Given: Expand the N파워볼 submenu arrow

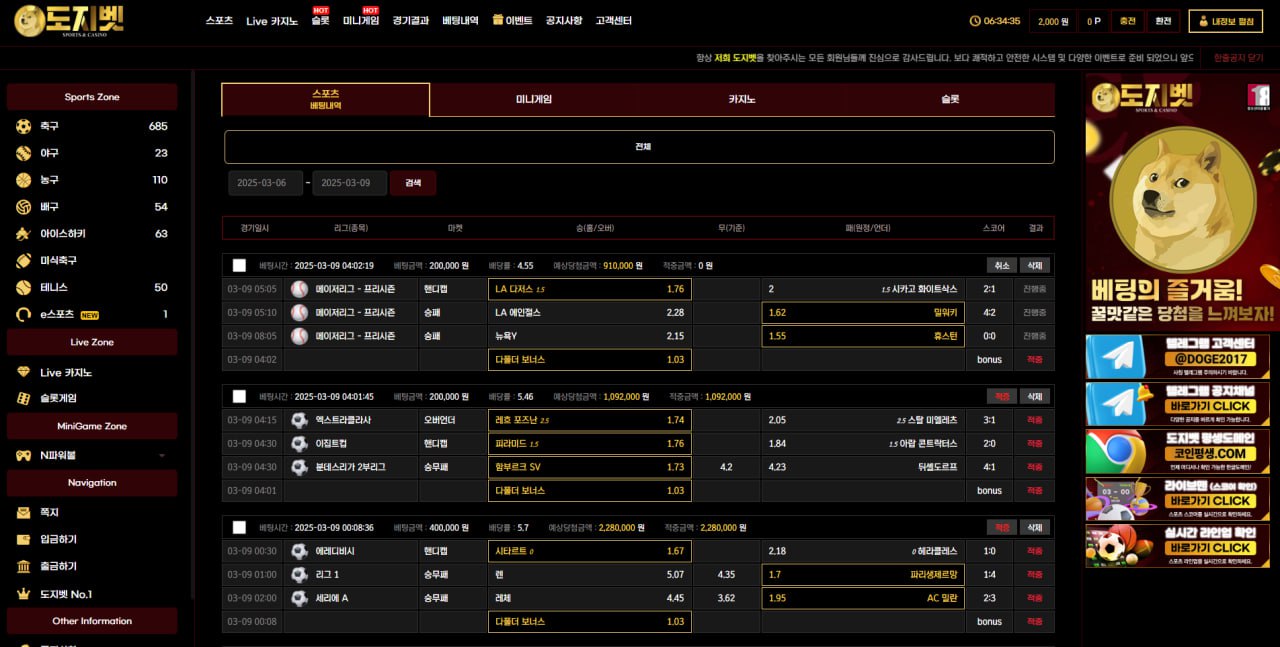Looking at the screenshot, I should point(162,456).
